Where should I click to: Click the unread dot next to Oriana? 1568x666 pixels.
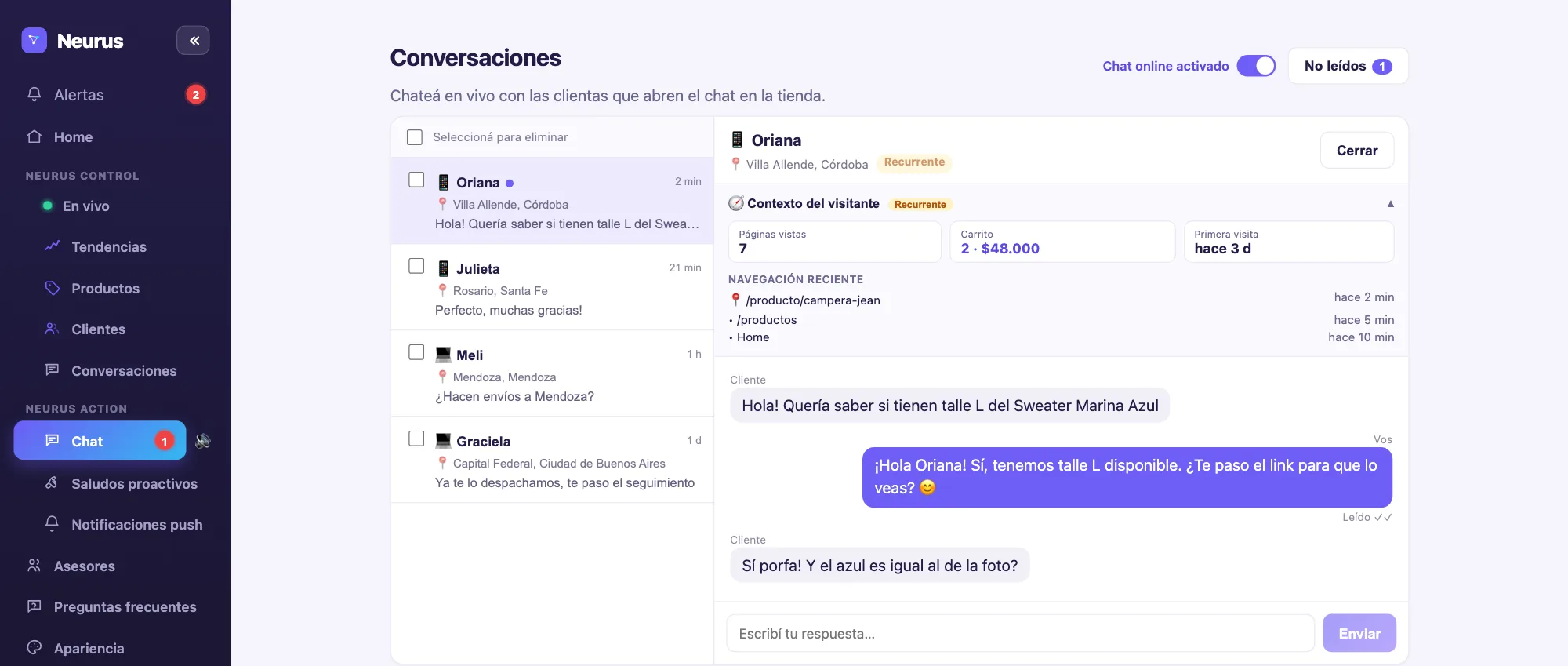510,183
